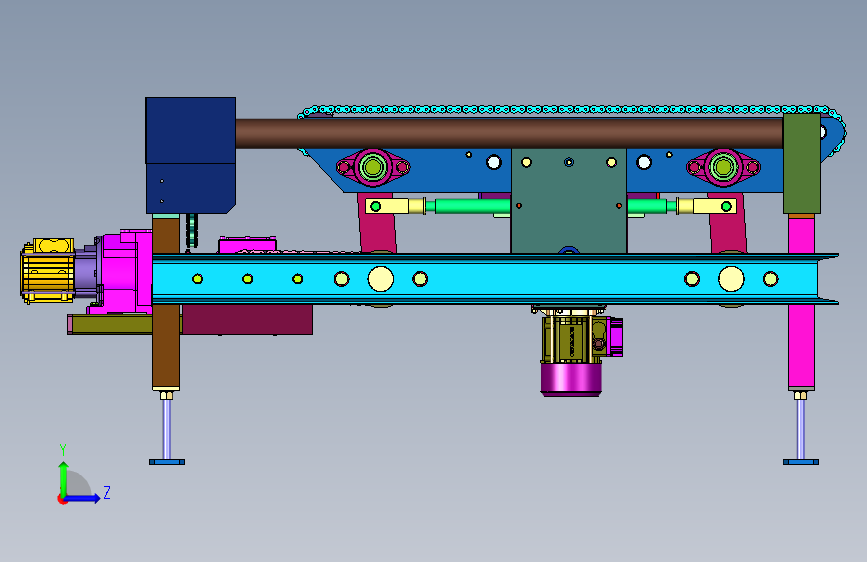Click the "Z" axis label
867x562 pixels.
coord(107,492)
